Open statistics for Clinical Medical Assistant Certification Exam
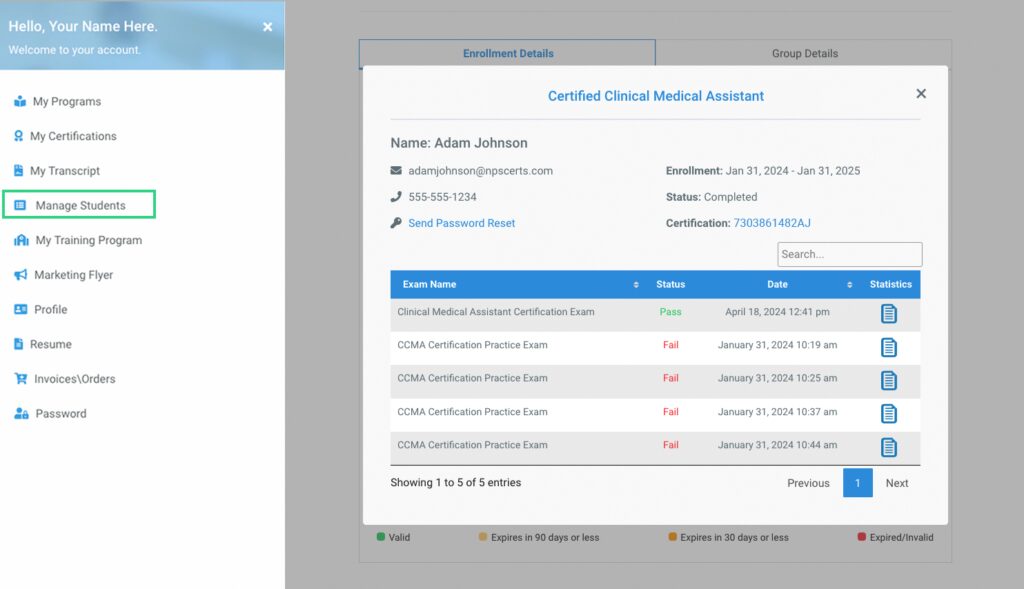1024x589 pixels. pos(888,314)
